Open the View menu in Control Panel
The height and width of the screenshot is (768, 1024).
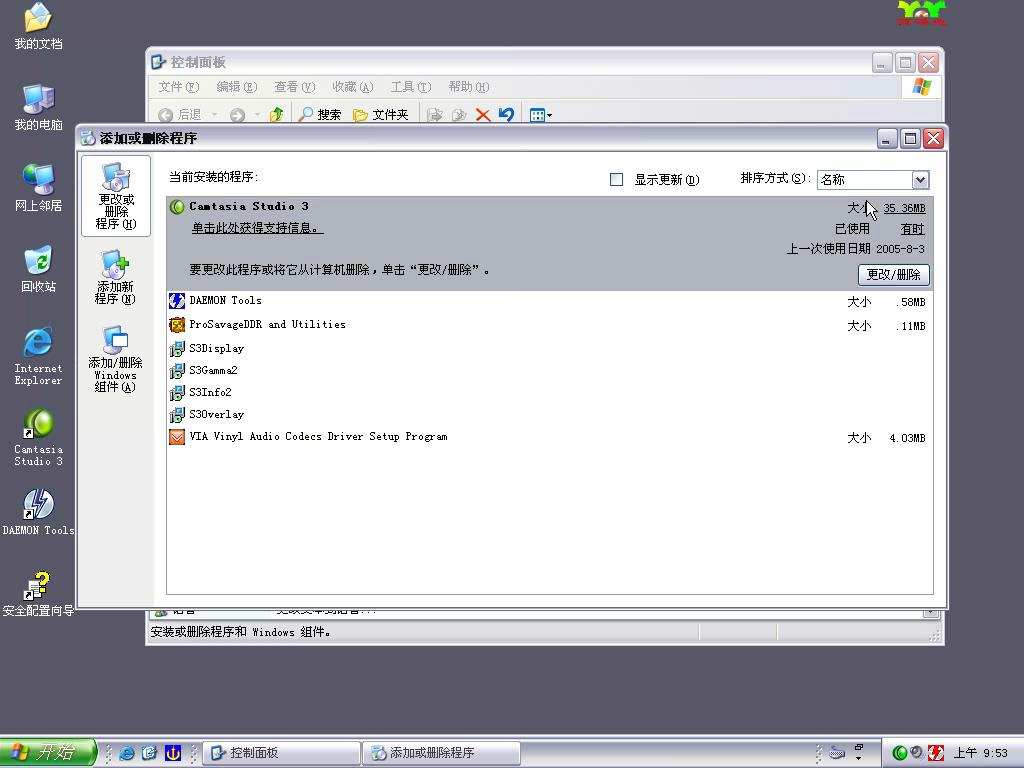[295, 87]
